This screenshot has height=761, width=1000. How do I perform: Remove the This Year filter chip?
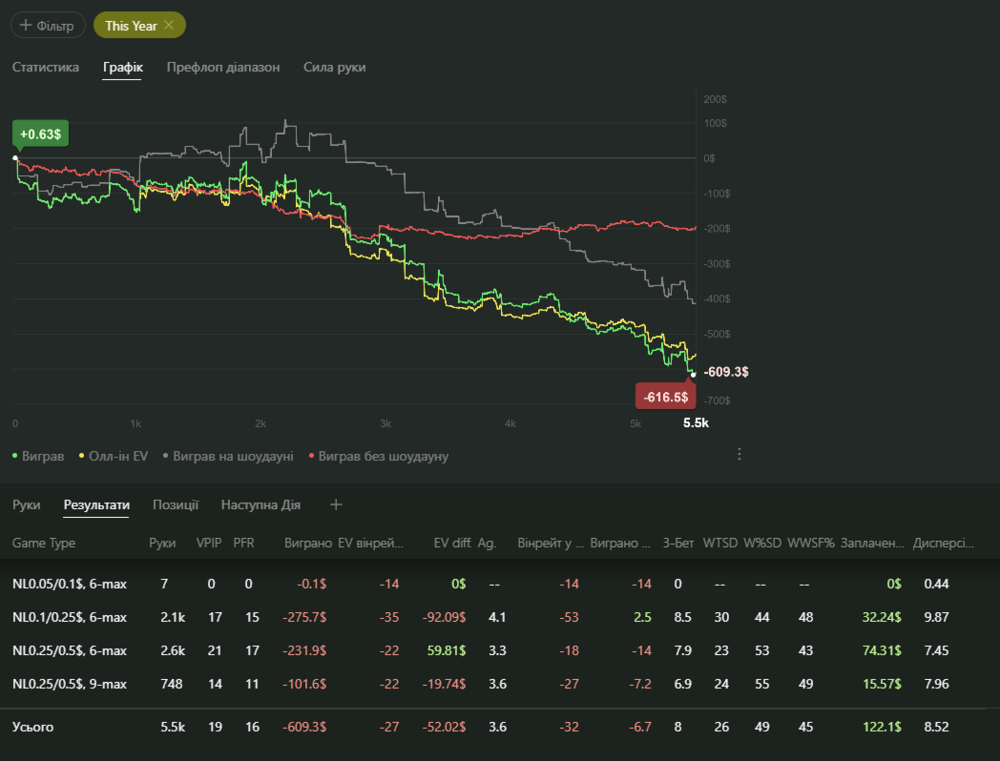click(x=168, y=25)
